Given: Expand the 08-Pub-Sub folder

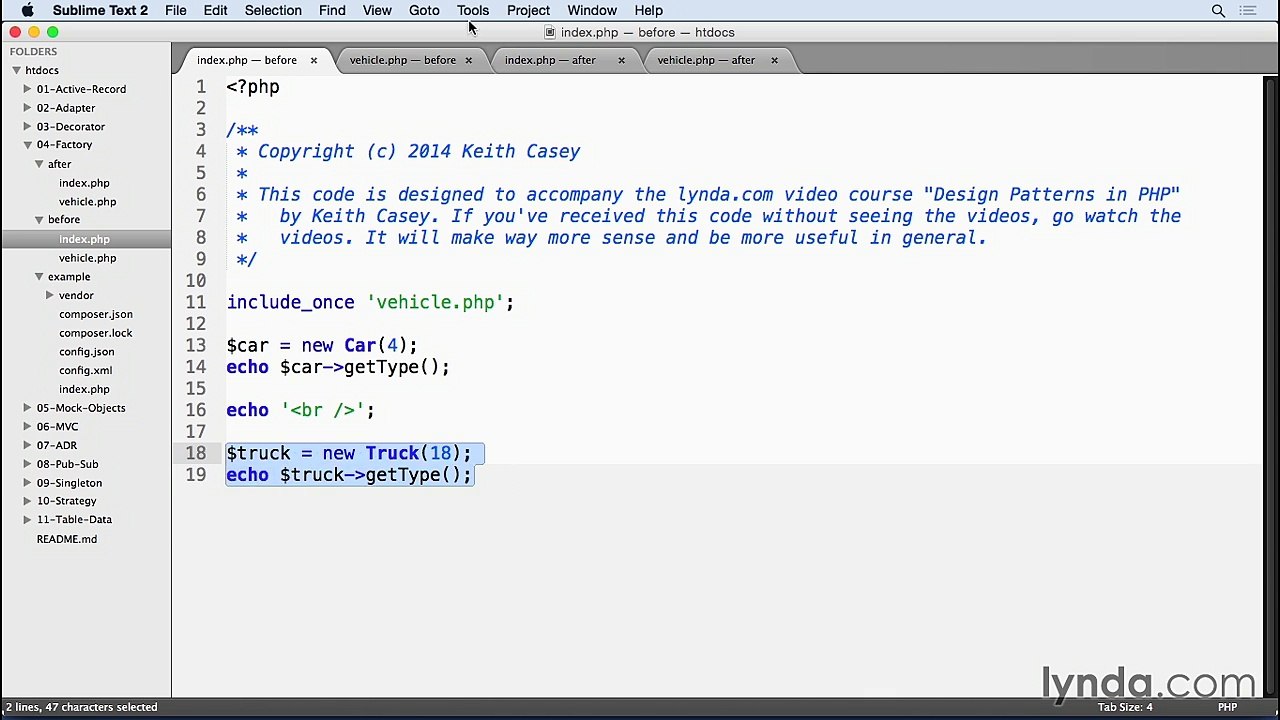Looking at the screenshot, I should point(28,464).
